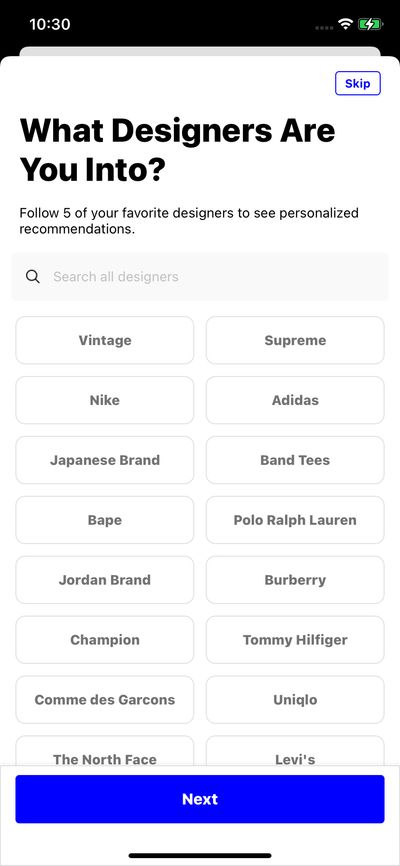Add Champion to followed designers
The height and width of the screenshot is (866, 400).
105,640
